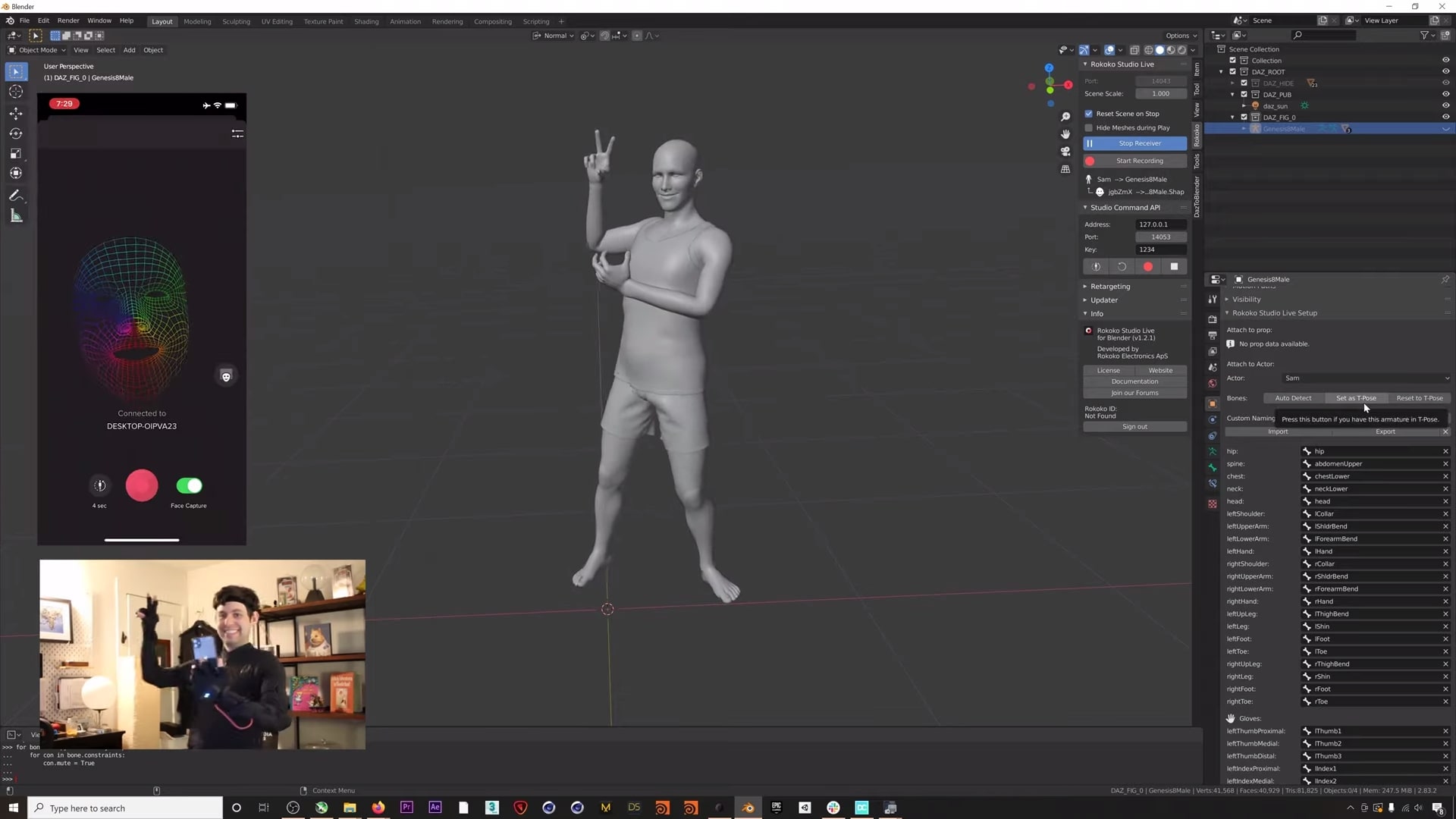Open the Render menu
The width and height of the screenshot is (1456, 819).
coord(68,20)
